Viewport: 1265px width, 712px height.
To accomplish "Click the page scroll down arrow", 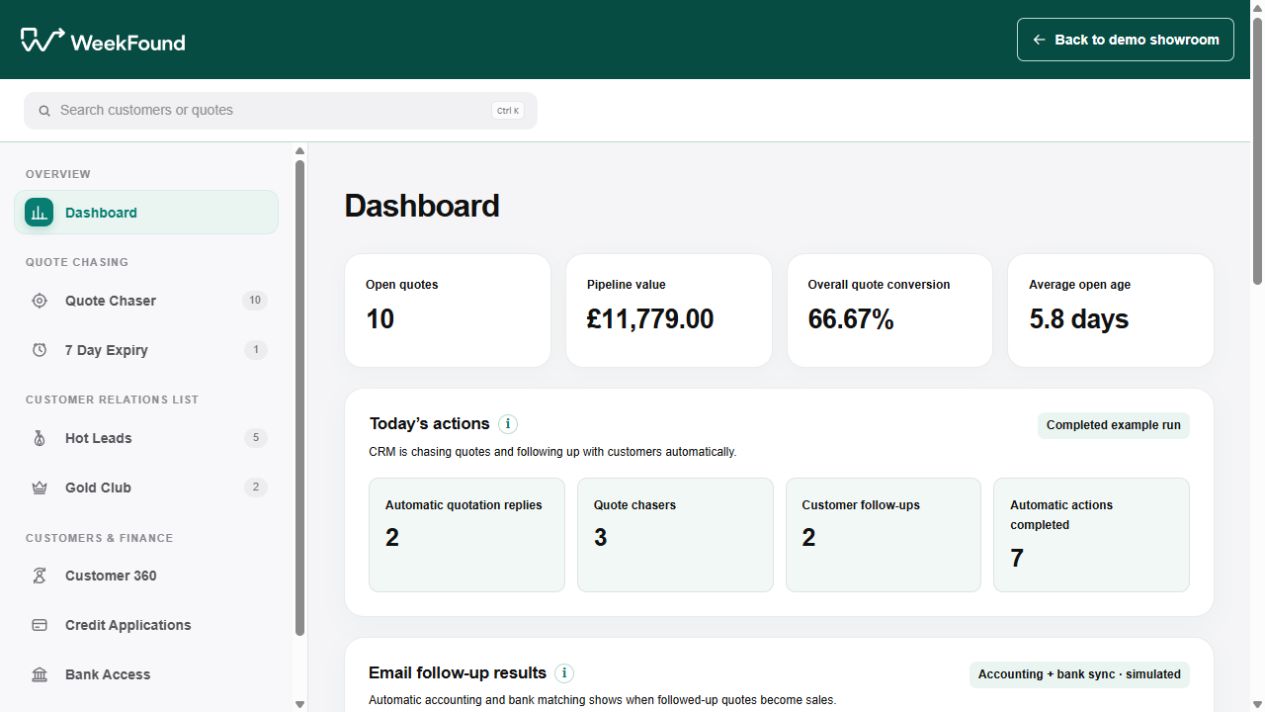I will 1257,704.
